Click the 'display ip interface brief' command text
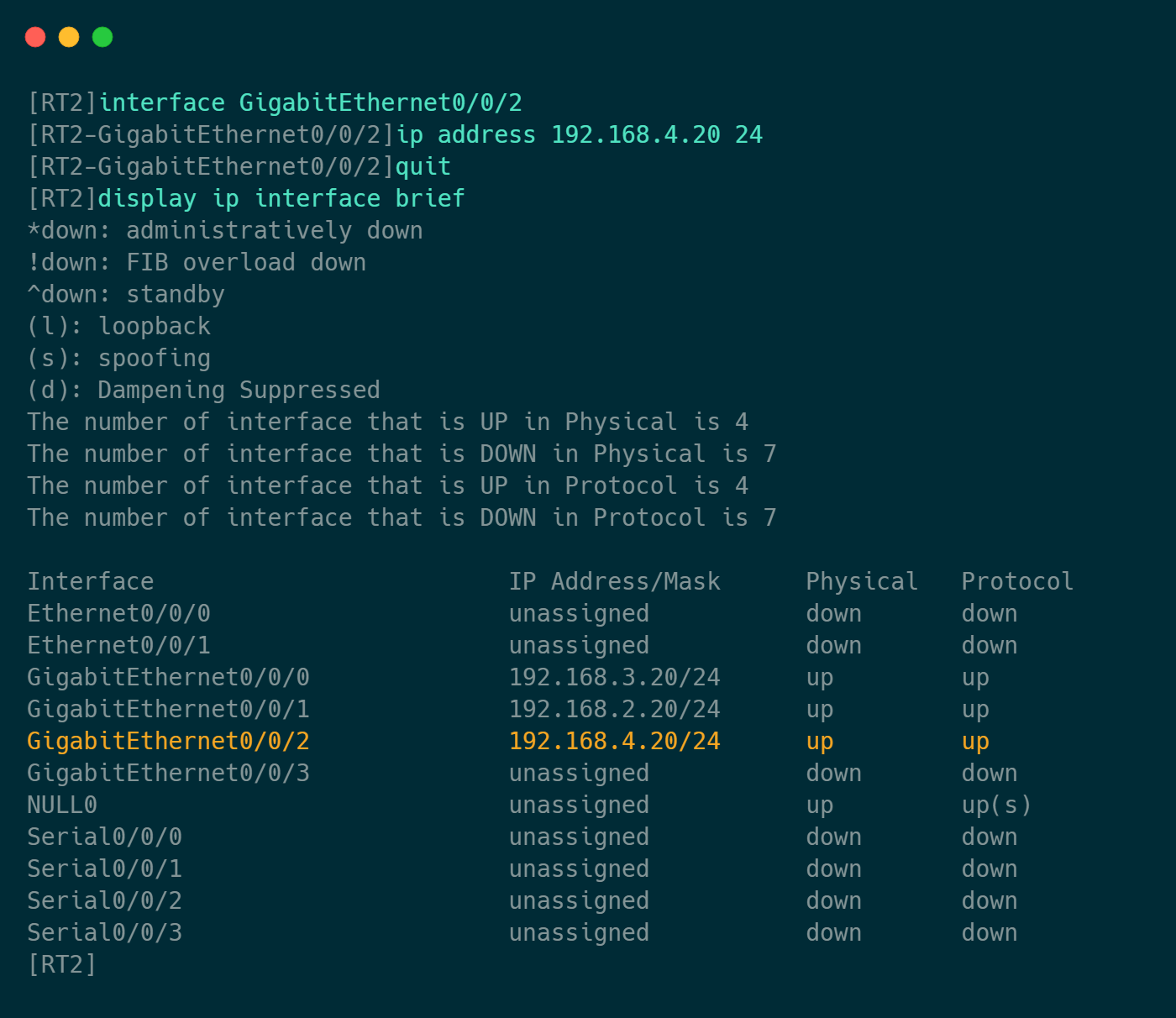The image size is (1176, 1018). pyautogui.click(x=281, y=198)
